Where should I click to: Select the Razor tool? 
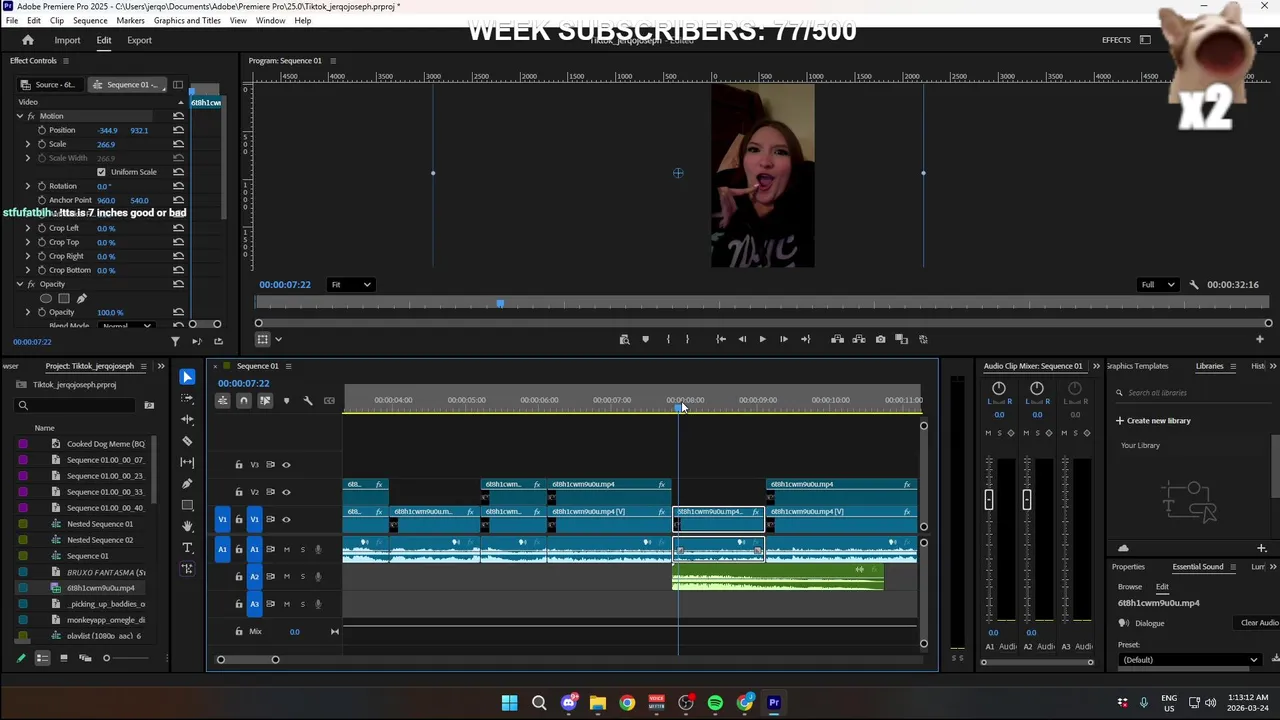point(187,441)
